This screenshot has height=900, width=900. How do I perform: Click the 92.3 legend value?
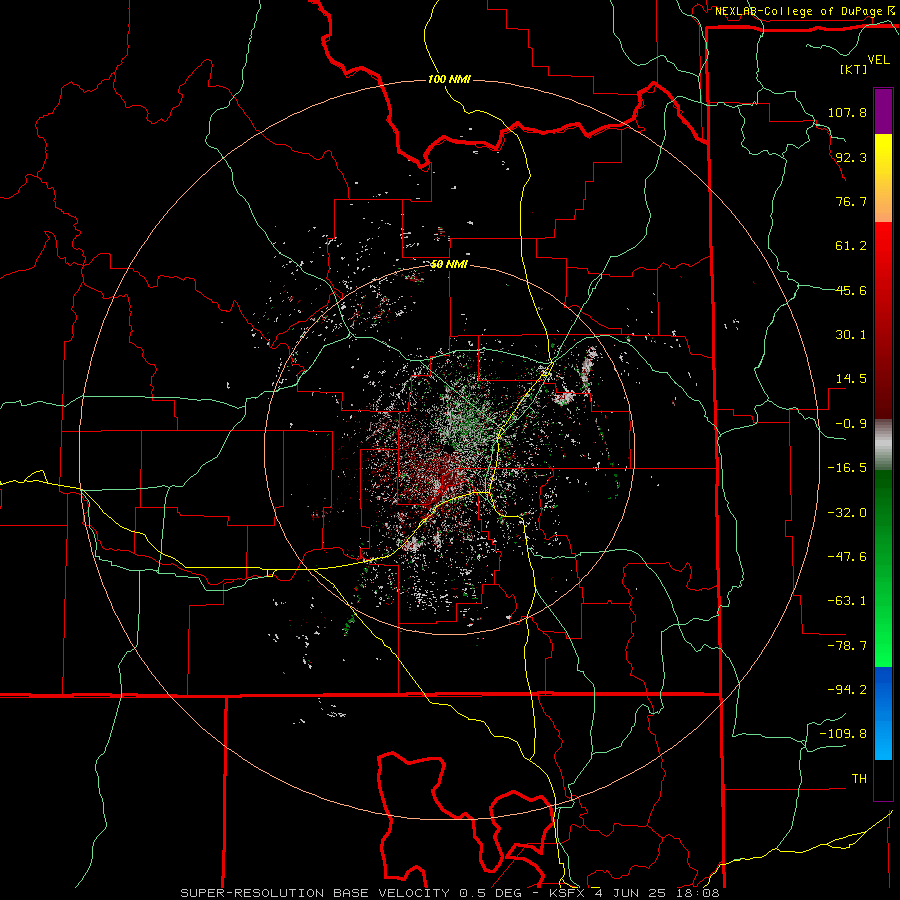tap(851, 157)
